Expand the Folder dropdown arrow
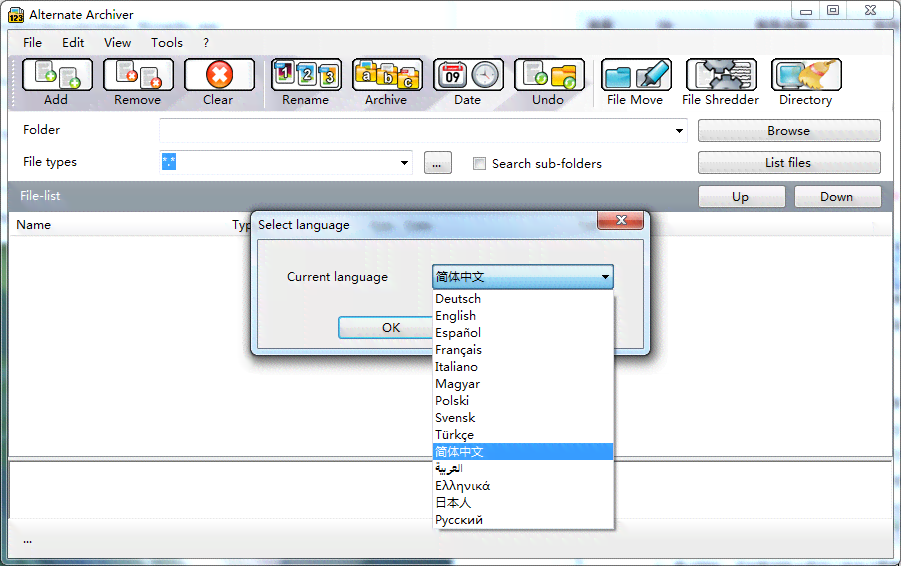This screenshot has height=566, width=901. [x=679, y=131]
